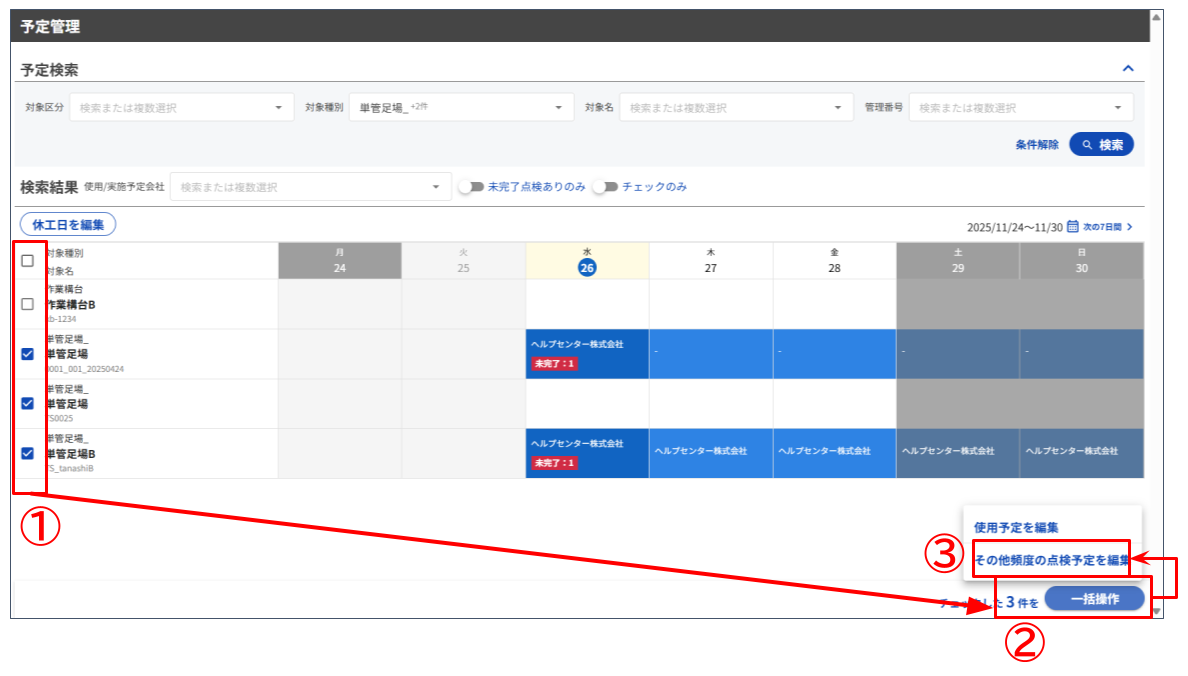Open the 対象種別 dropdown
The image size is (1188, 676).
click(460, 107)
